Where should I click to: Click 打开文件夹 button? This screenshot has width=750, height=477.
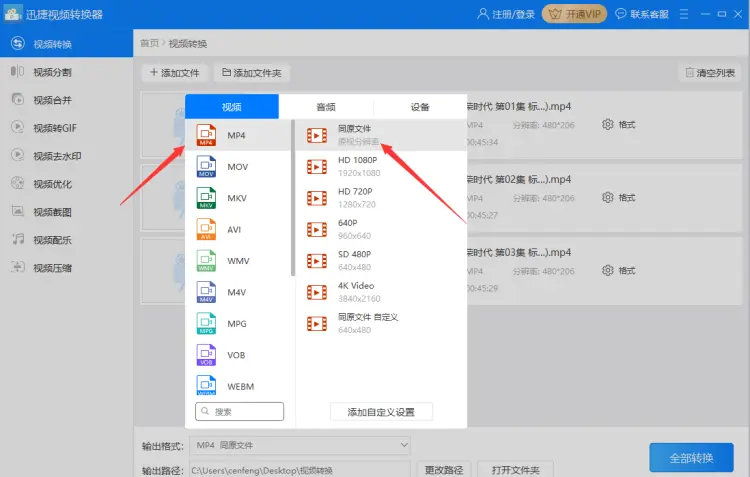(x=516, y=470)
